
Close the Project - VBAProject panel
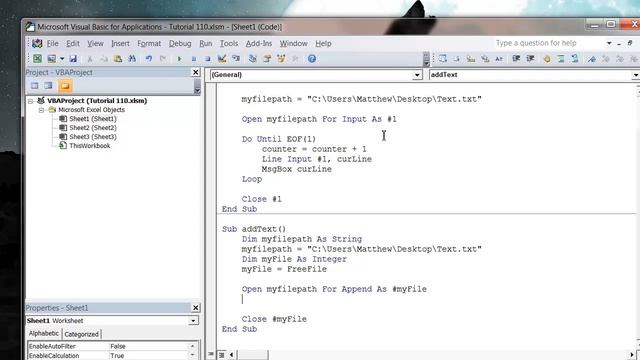196,72
